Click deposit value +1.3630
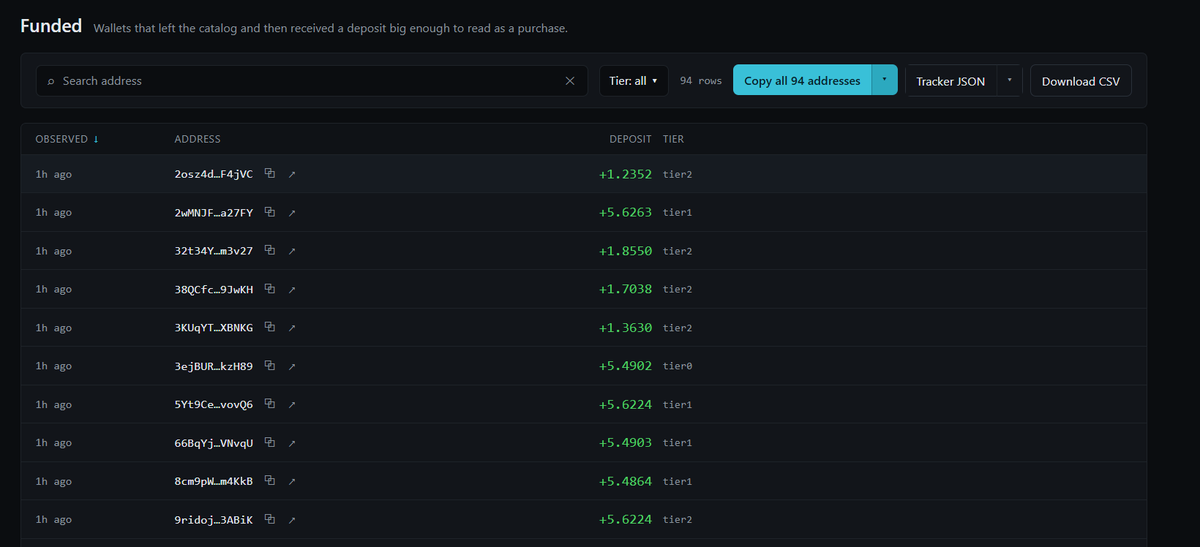This screenshot has height=547, width=1200. point(625,328)
